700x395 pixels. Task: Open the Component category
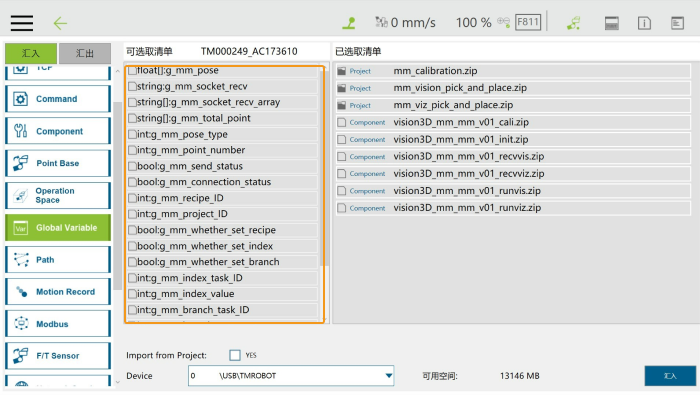(58, 131)
